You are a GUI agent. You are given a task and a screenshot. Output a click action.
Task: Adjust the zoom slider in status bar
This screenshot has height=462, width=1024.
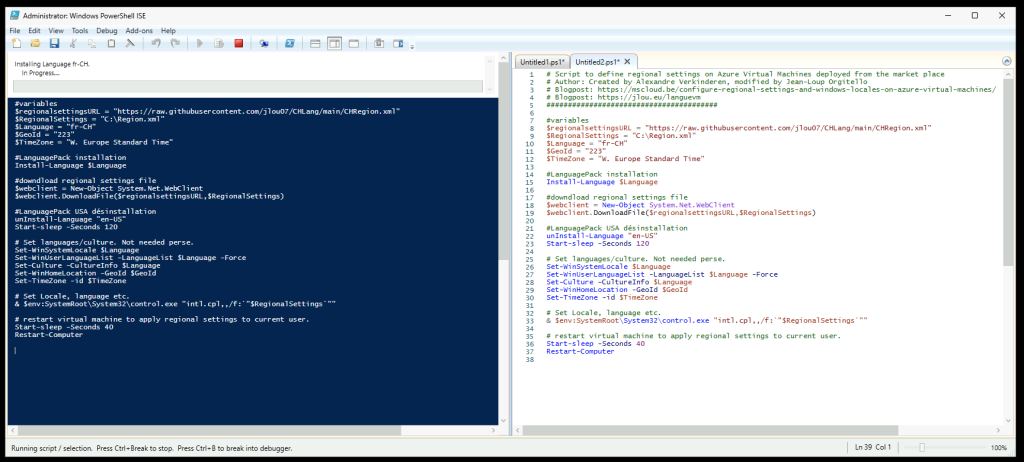[x=921, y=448]
